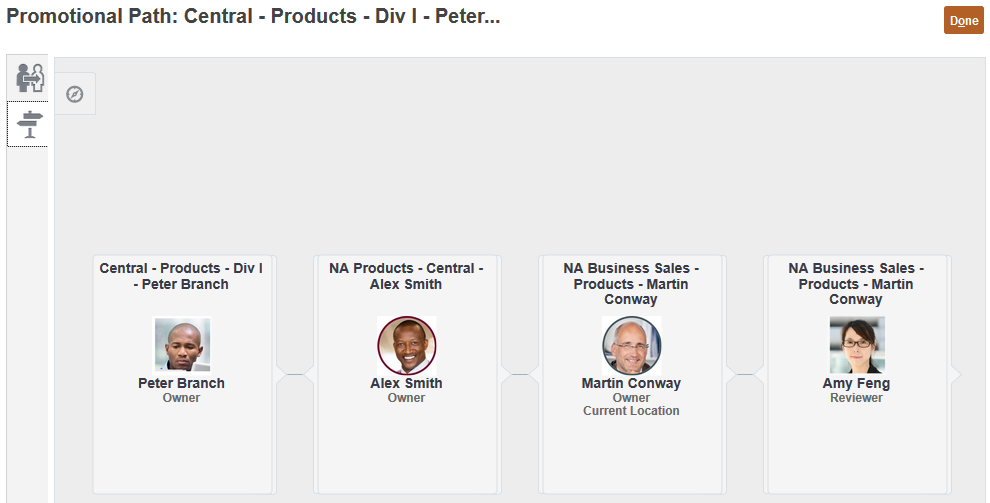Select the Alex Smith name label
Screen dimensions: 990x503
coord(406,383)
